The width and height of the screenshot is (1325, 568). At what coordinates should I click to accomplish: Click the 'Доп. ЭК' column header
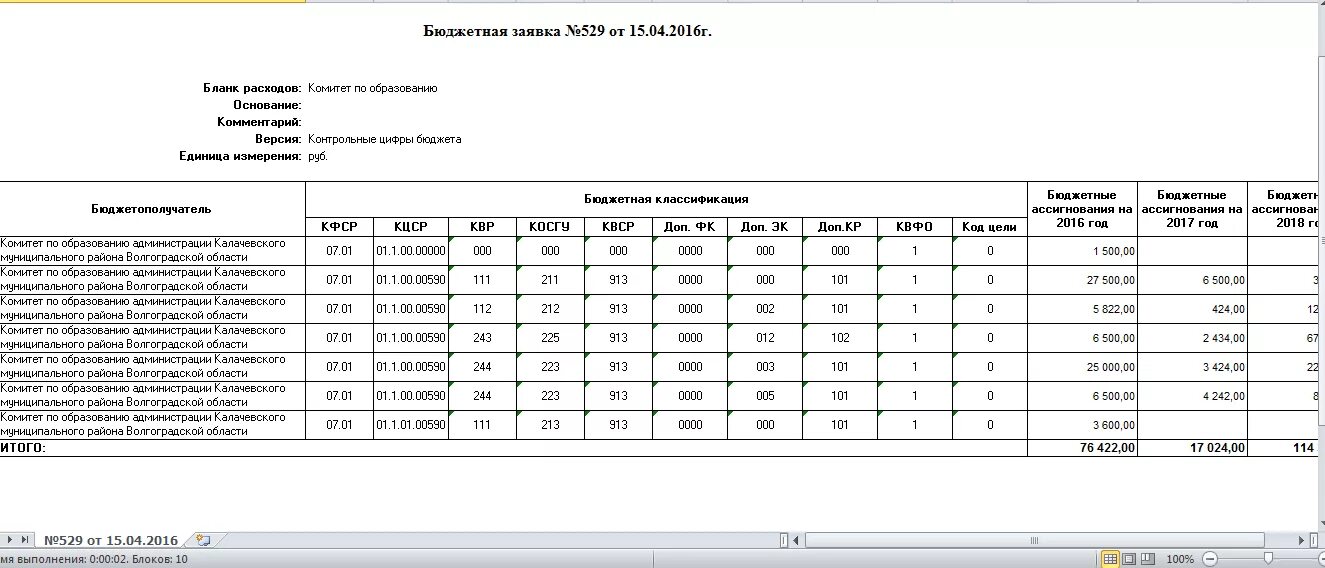(x=765, y=227)
